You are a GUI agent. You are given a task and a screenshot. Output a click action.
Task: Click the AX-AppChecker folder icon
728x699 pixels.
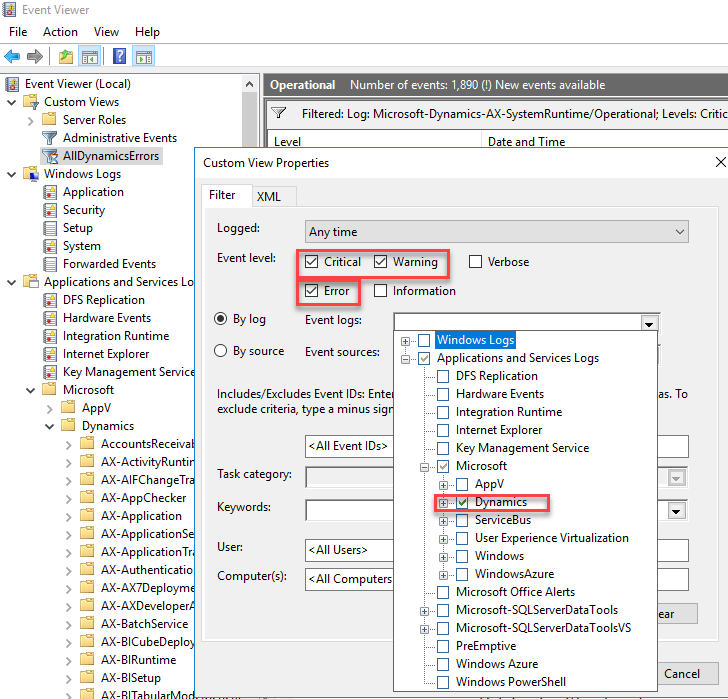[x=87, y=498]
